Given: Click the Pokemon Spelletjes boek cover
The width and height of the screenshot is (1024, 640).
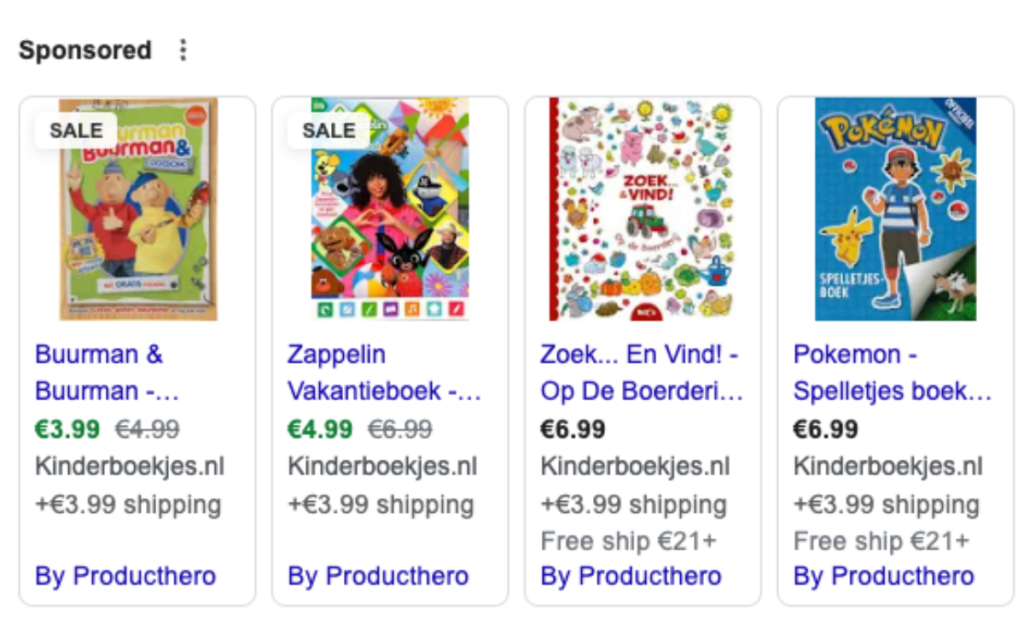Looking at the screenshot, I should (895, 208).
